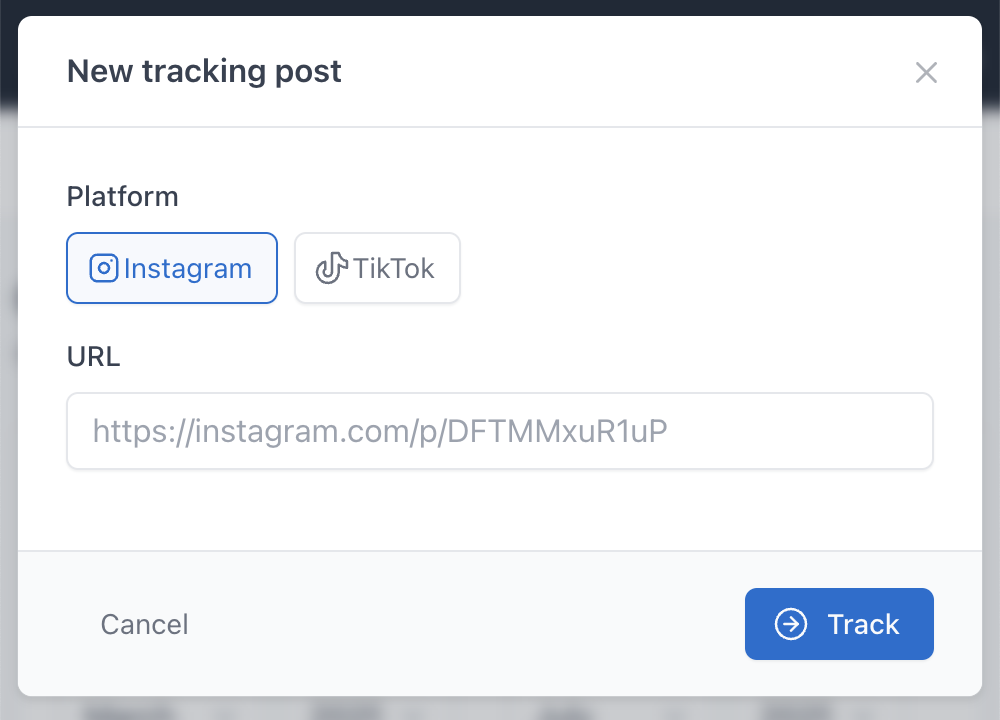Click the Track text label
Screen dimensions: 1000x720
click(863, 624)
